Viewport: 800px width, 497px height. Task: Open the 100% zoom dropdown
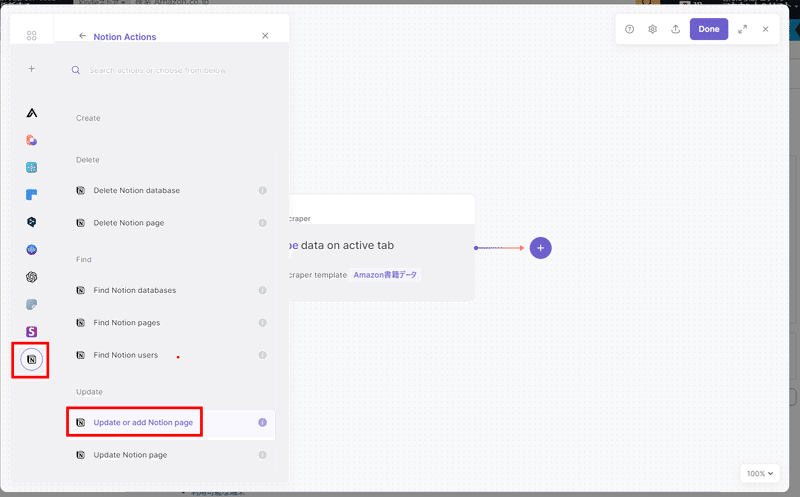tap(760, 474)
